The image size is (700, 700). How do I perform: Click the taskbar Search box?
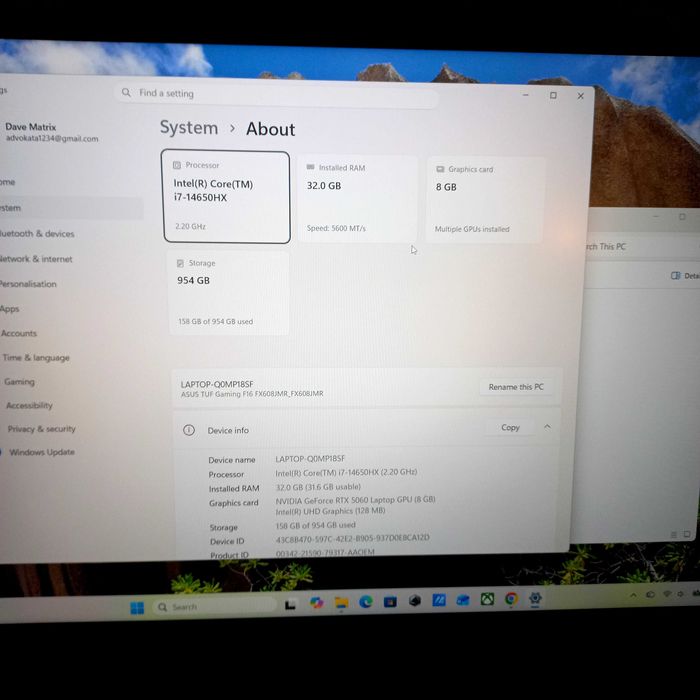215,607
